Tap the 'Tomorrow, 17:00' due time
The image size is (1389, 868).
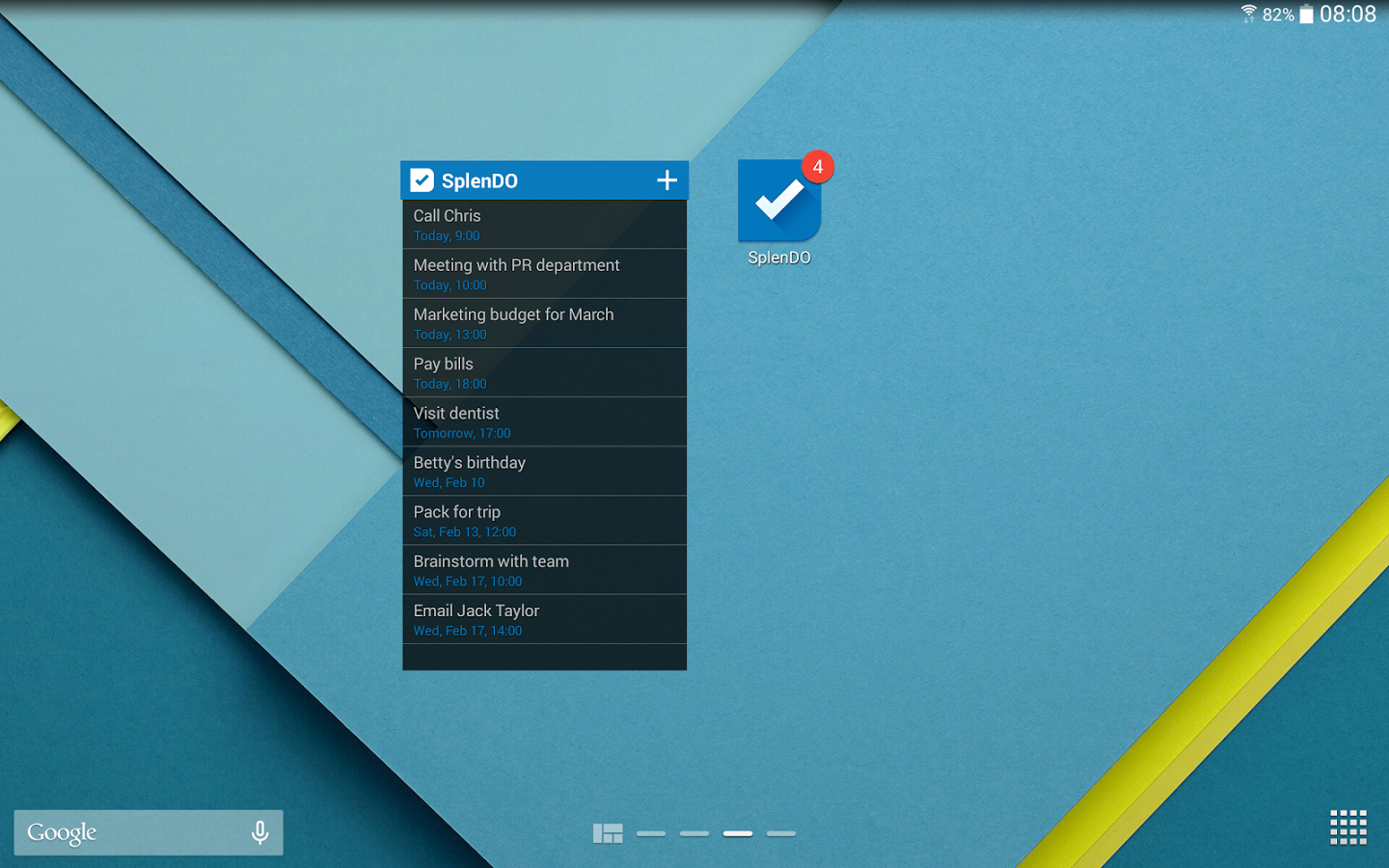[462, 434]
